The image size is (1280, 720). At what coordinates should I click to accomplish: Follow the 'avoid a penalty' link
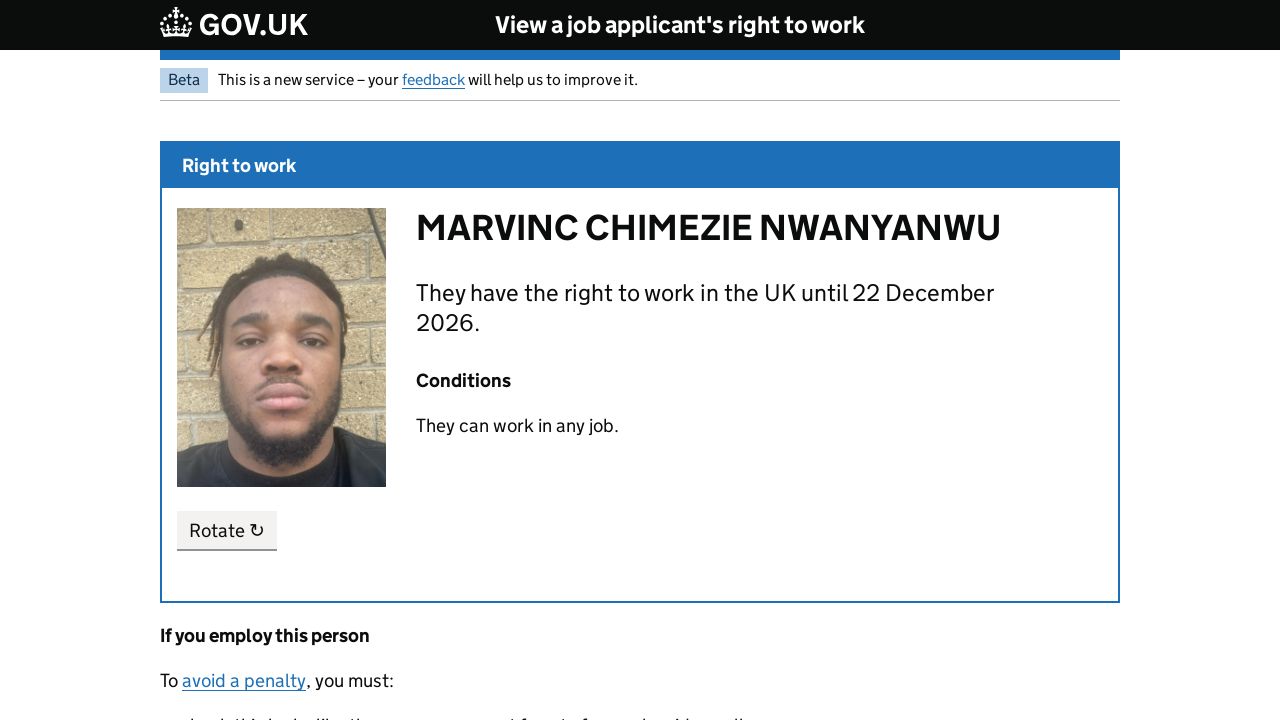pyautogui.click(x=244, y=681)
